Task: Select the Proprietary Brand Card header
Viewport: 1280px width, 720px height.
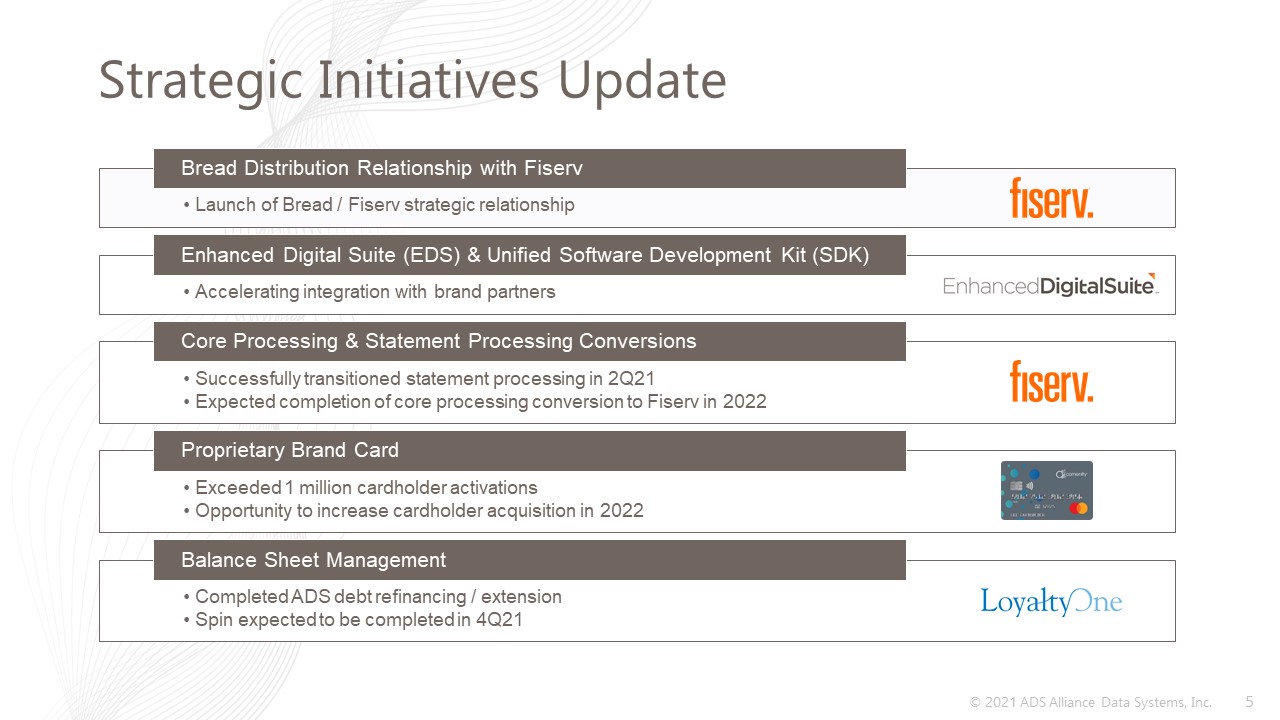Action: pos(530,451)
